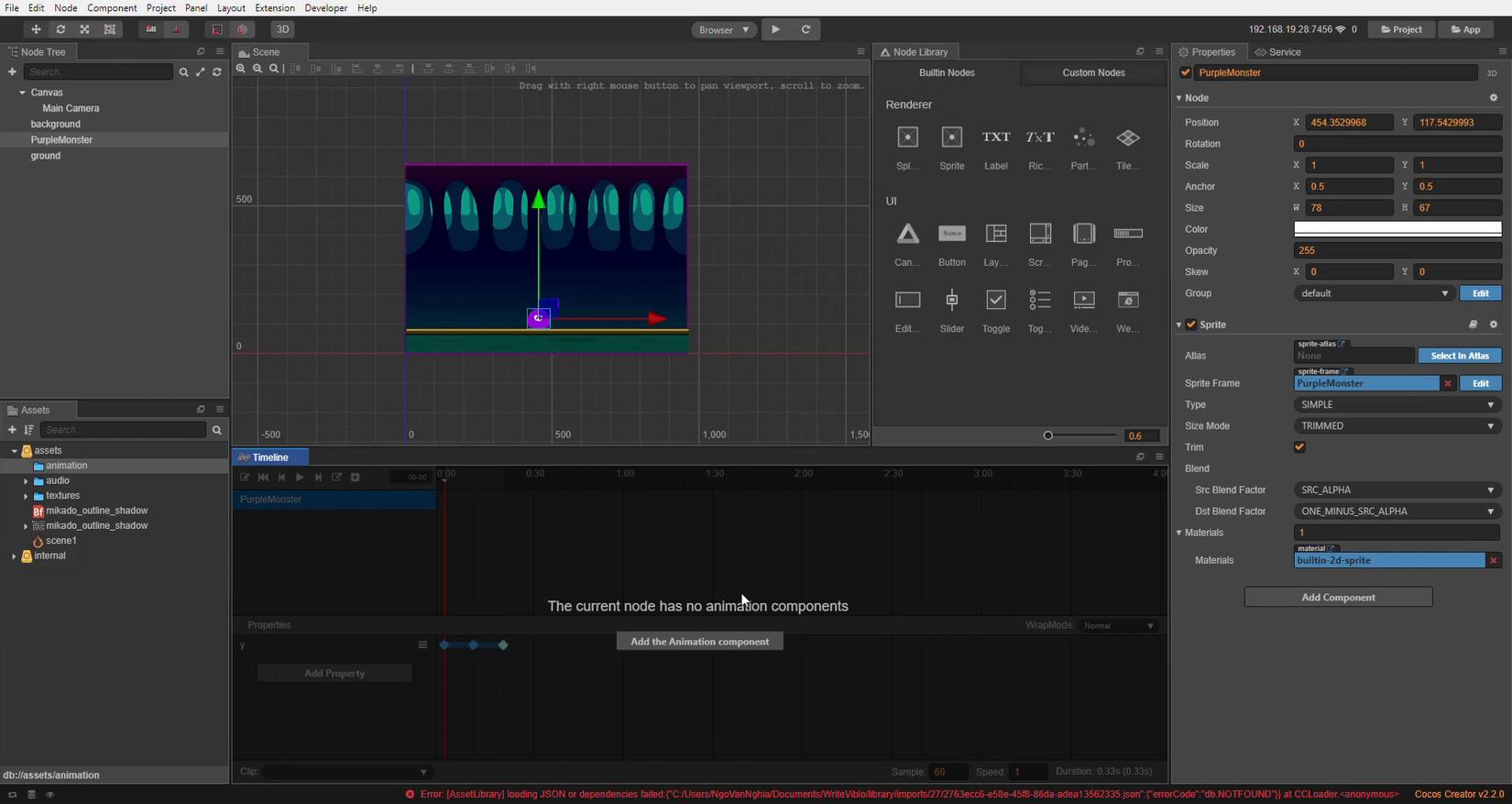This screenshot has width=1512, height=804.
Task: Click the Sprite node icon in Node Library
Action: [951, 138]
